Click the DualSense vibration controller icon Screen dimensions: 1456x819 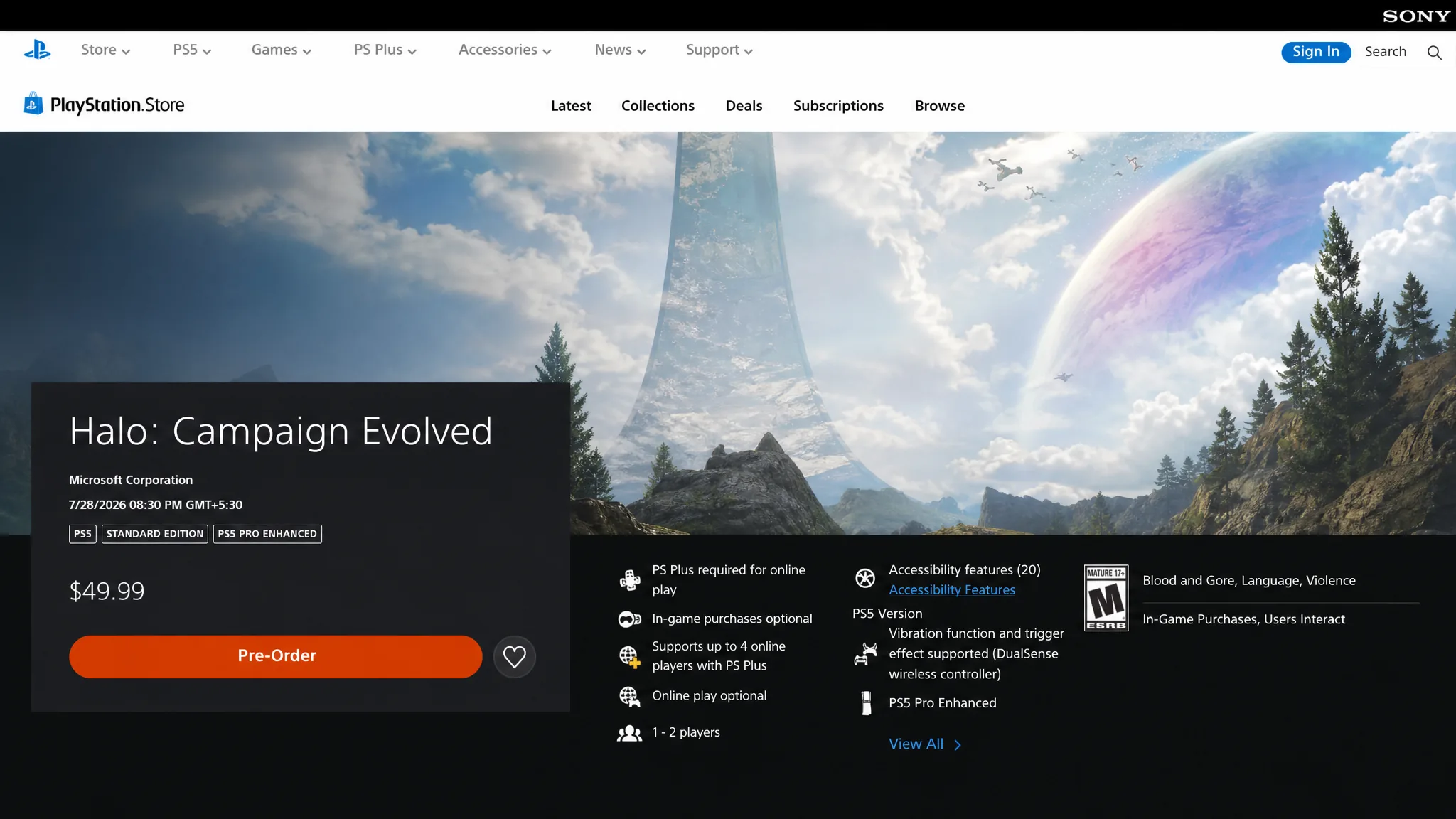tap(865, 654)
